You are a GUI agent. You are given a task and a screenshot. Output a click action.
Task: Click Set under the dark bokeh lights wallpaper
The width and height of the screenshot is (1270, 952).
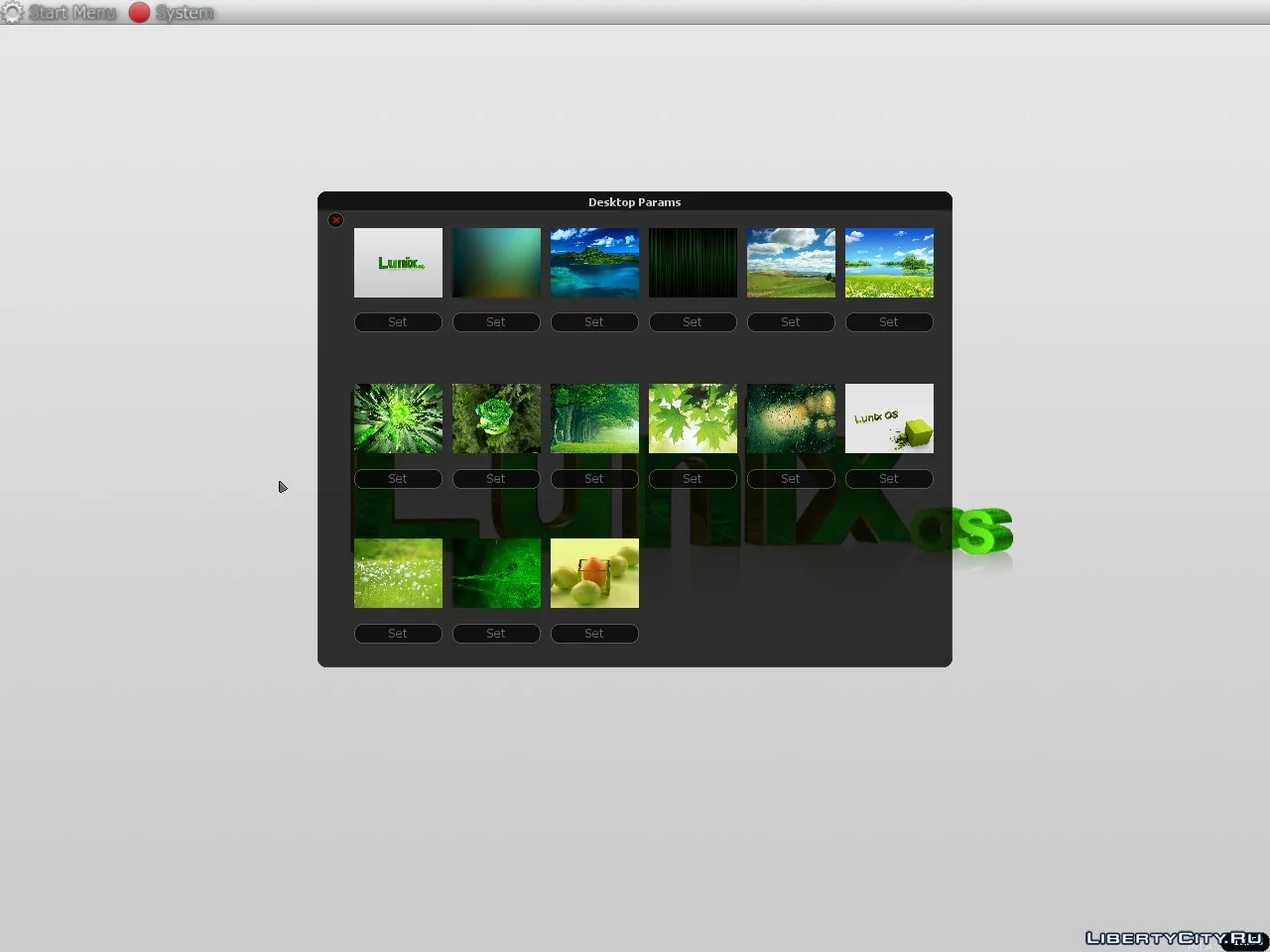pyautogui.click(x=791, y=479)
